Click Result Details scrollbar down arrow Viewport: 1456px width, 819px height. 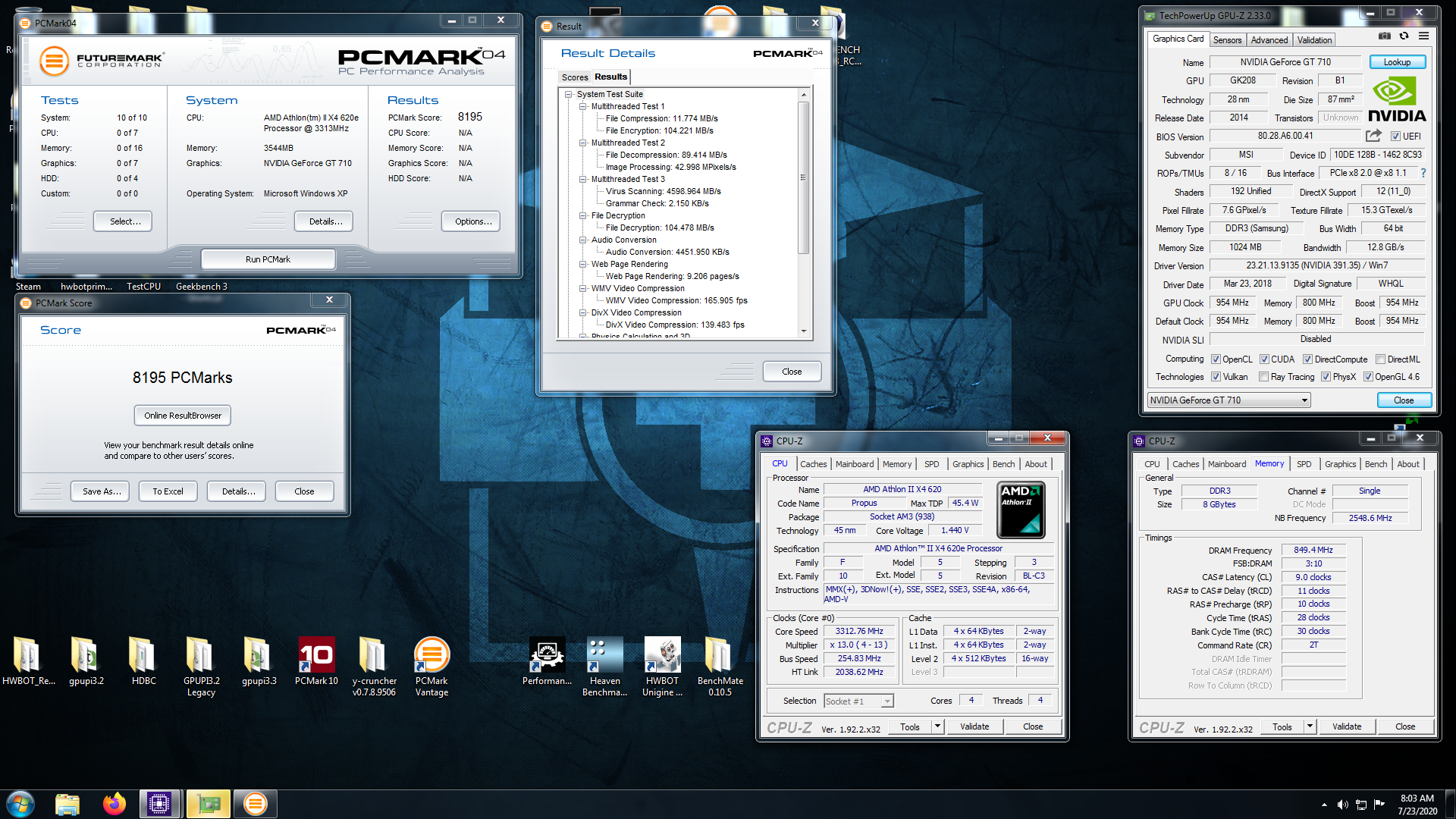tap(803, 331)
